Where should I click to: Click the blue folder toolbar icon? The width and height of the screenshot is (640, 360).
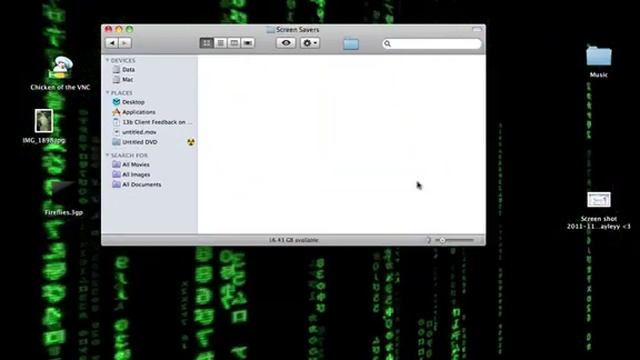[351, 43]
